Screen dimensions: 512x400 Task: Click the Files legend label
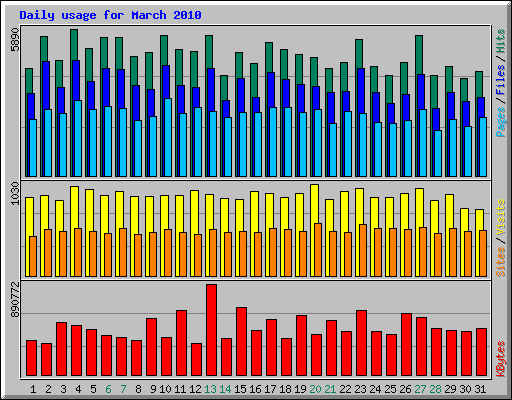[501, 80]
